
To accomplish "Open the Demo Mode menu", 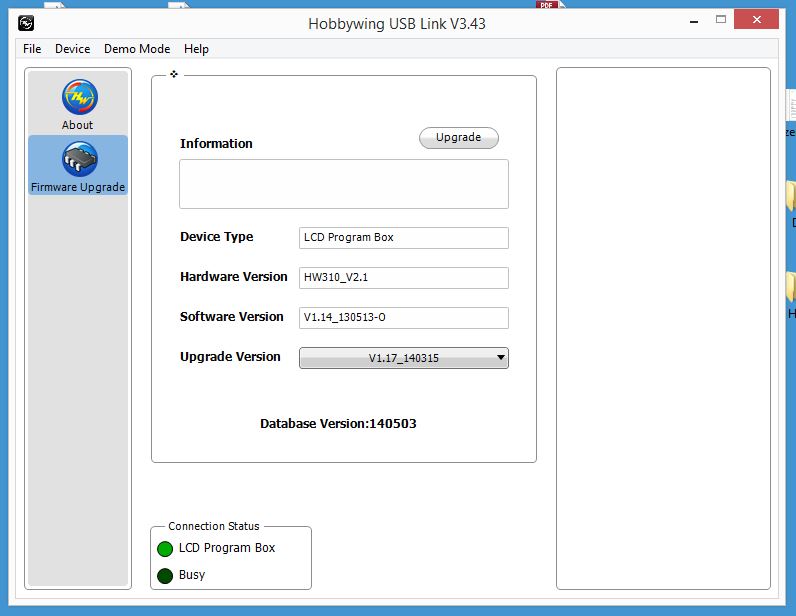I will pos(137,49).
